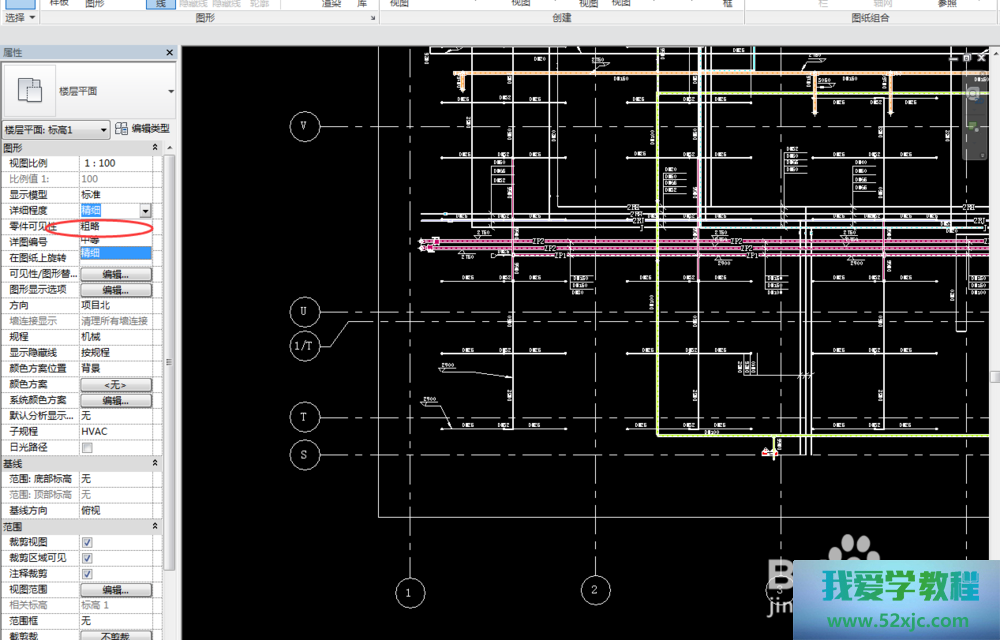Open the 详细程度 detail level dropdown arrow

pos(145,211)
